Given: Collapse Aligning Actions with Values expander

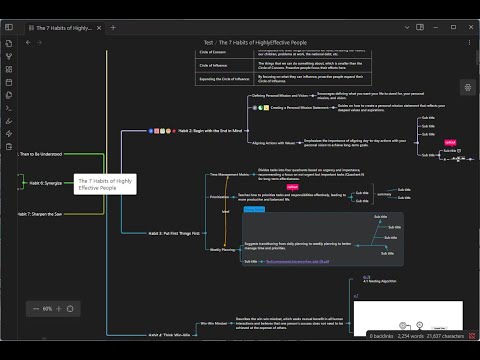Looking at the screenshot, I should (x=299, y=143).
